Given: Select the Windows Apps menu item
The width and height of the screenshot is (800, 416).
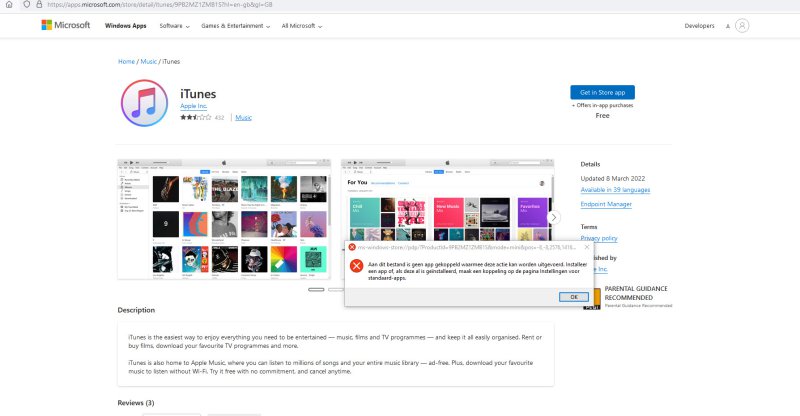Looking at the screenshot, I should pyautogui.click(x=125, y=25).
